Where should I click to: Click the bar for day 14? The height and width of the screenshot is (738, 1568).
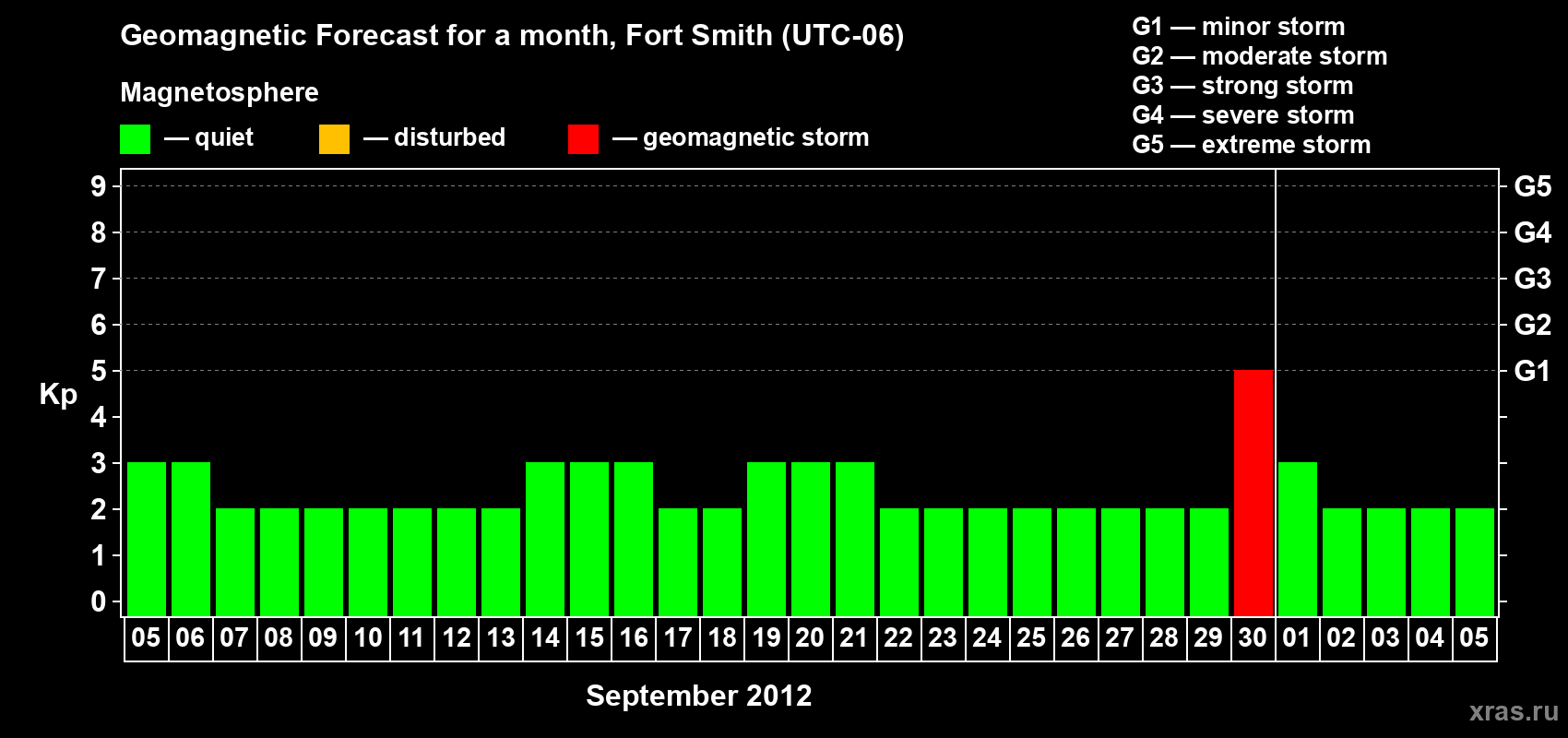(545, 539)
